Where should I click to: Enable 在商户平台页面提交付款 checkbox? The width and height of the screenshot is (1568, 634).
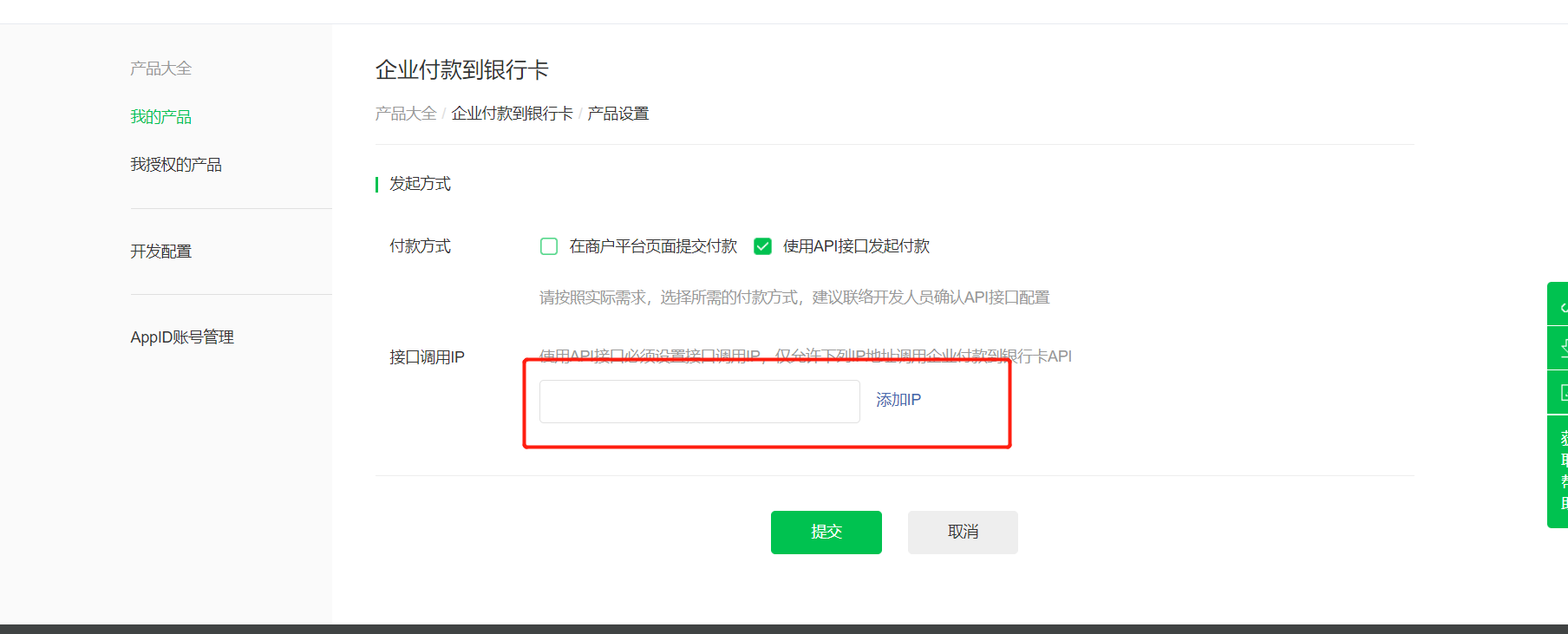point(549,246)
